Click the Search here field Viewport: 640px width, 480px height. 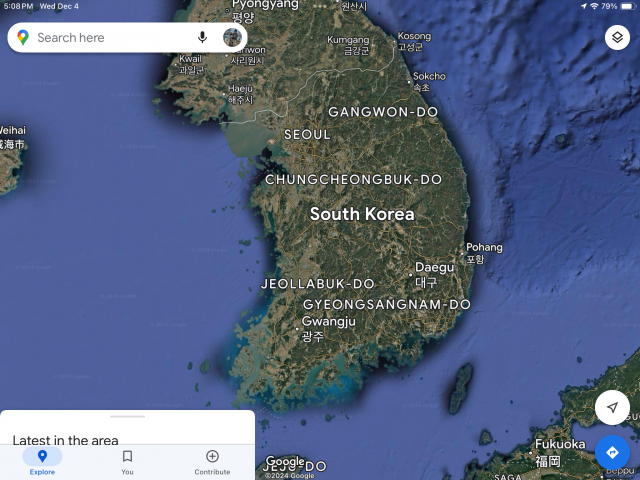(110, 38)
